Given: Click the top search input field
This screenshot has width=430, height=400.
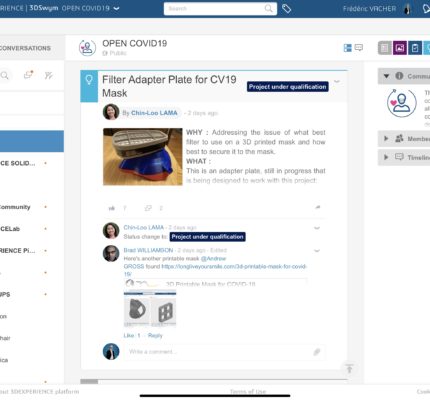Looking at the screenshot, I should point(220,9).
